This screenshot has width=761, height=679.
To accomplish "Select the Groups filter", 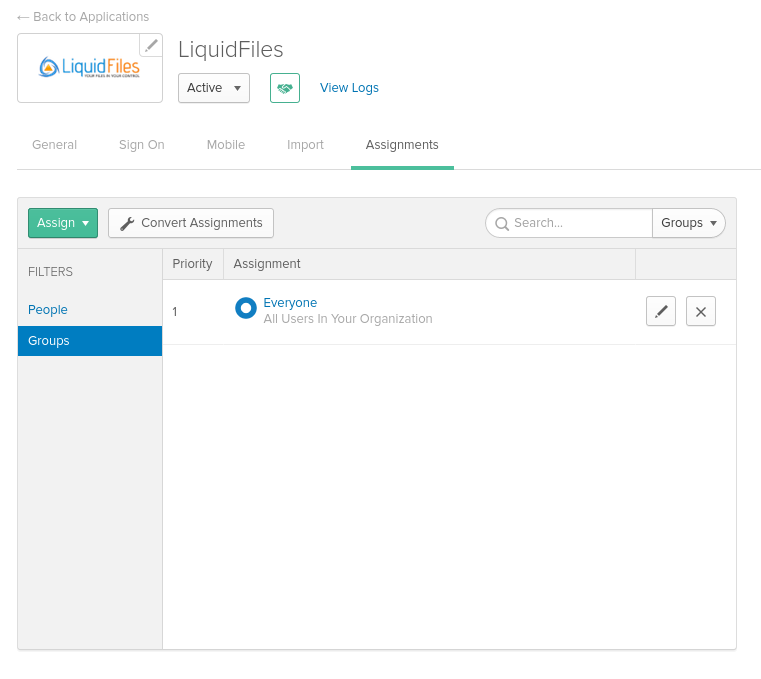I will pyautogui.click(x=90, y=341).
